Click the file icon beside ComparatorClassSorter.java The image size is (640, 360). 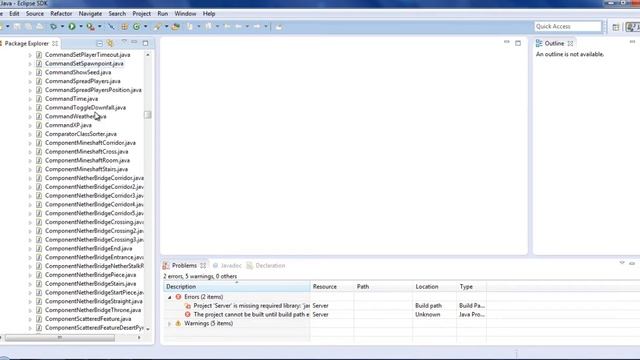coord(39,134)
